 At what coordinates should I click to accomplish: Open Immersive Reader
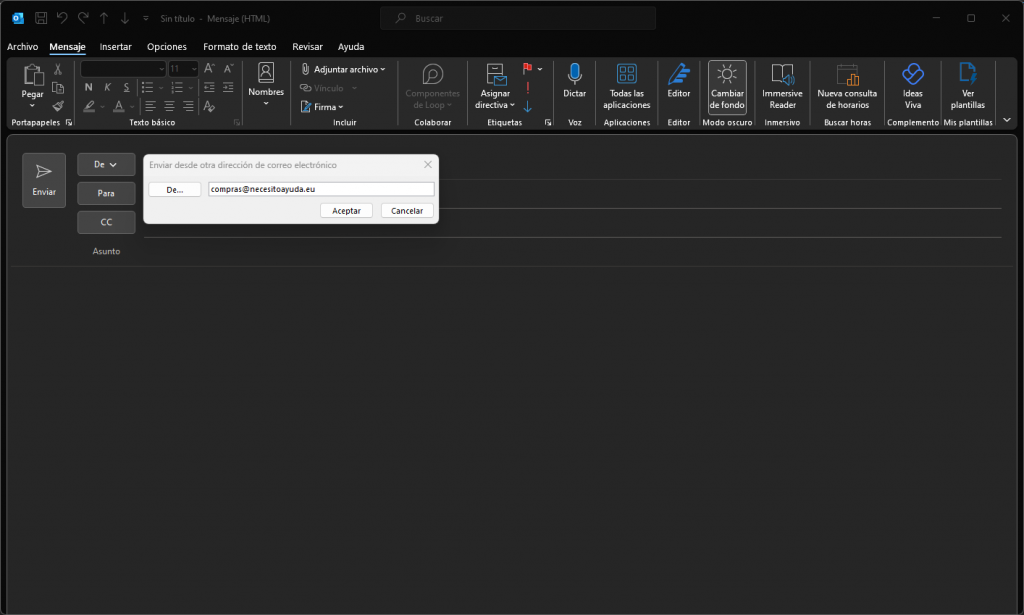pos(782,87)
